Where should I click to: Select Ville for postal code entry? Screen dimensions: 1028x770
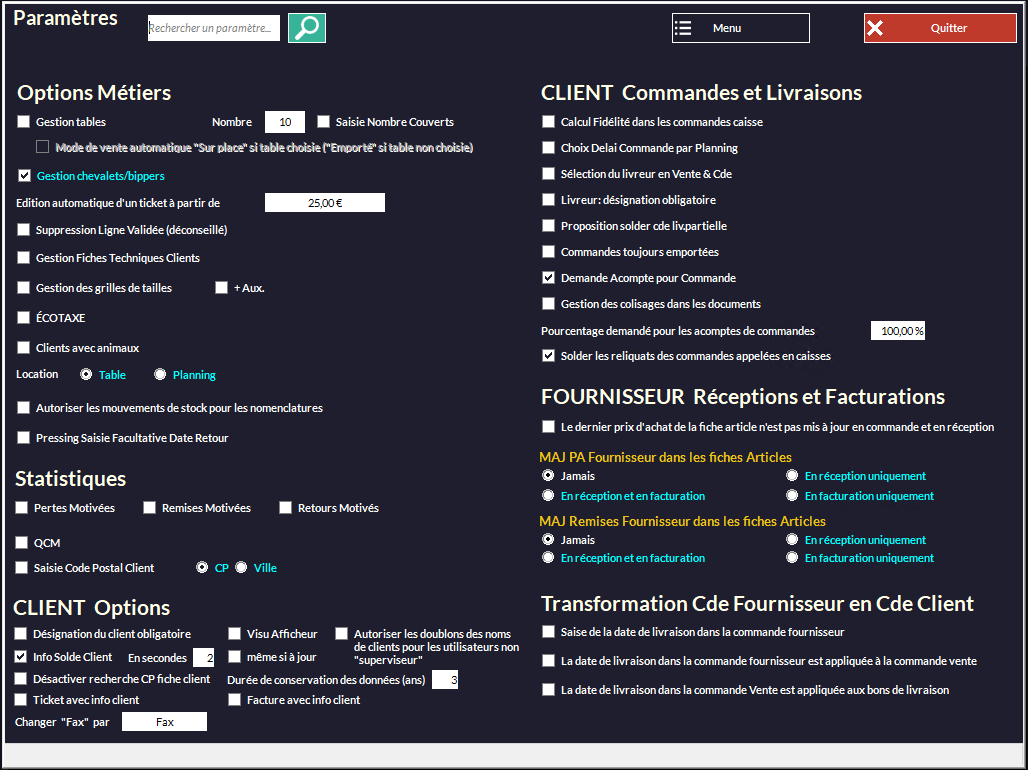click(x=241, y=568)
